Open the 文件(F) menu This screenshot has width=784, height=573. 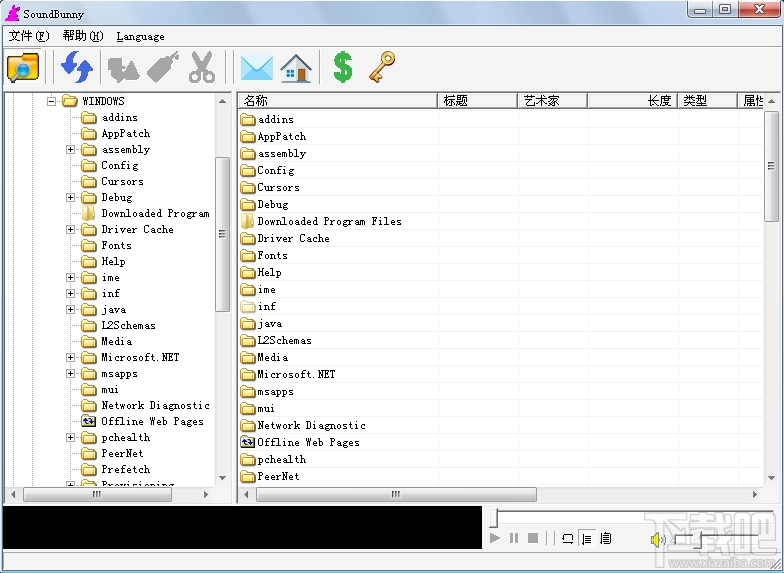pos(29,36)
